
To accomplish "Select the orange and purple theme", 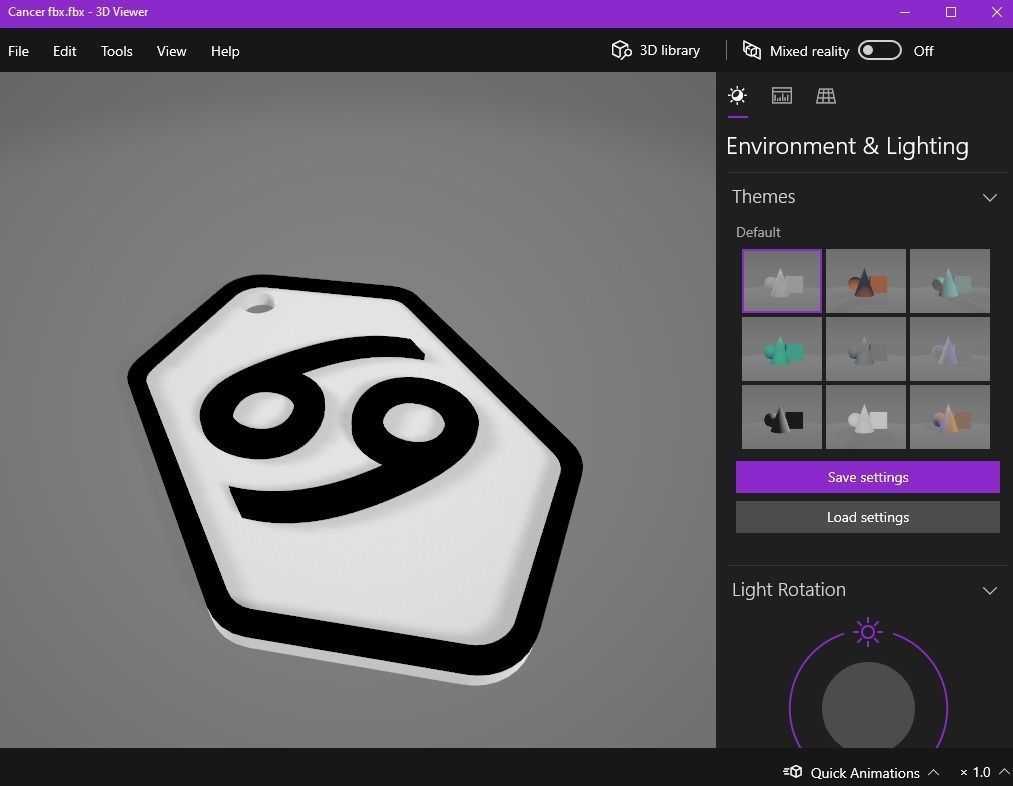I will (x=950, y=417).
